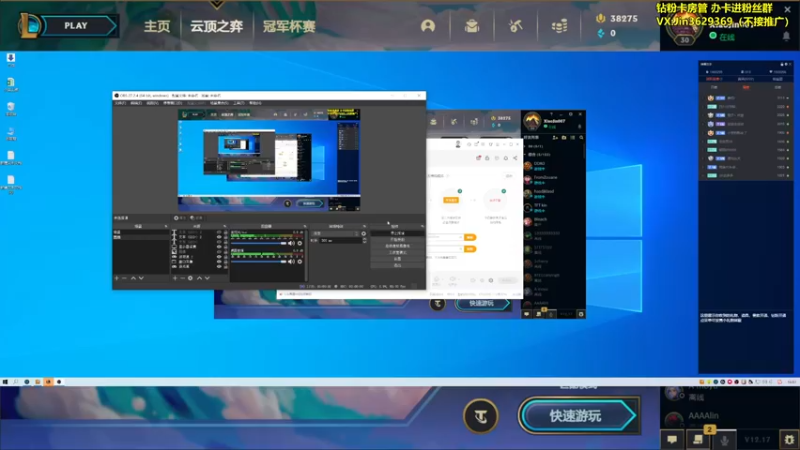Image resolution: width=800 pixels, height=450 pixels.
Task: Adjust the second OBS mixer volume slider
Action: click(x=259, y=261)
